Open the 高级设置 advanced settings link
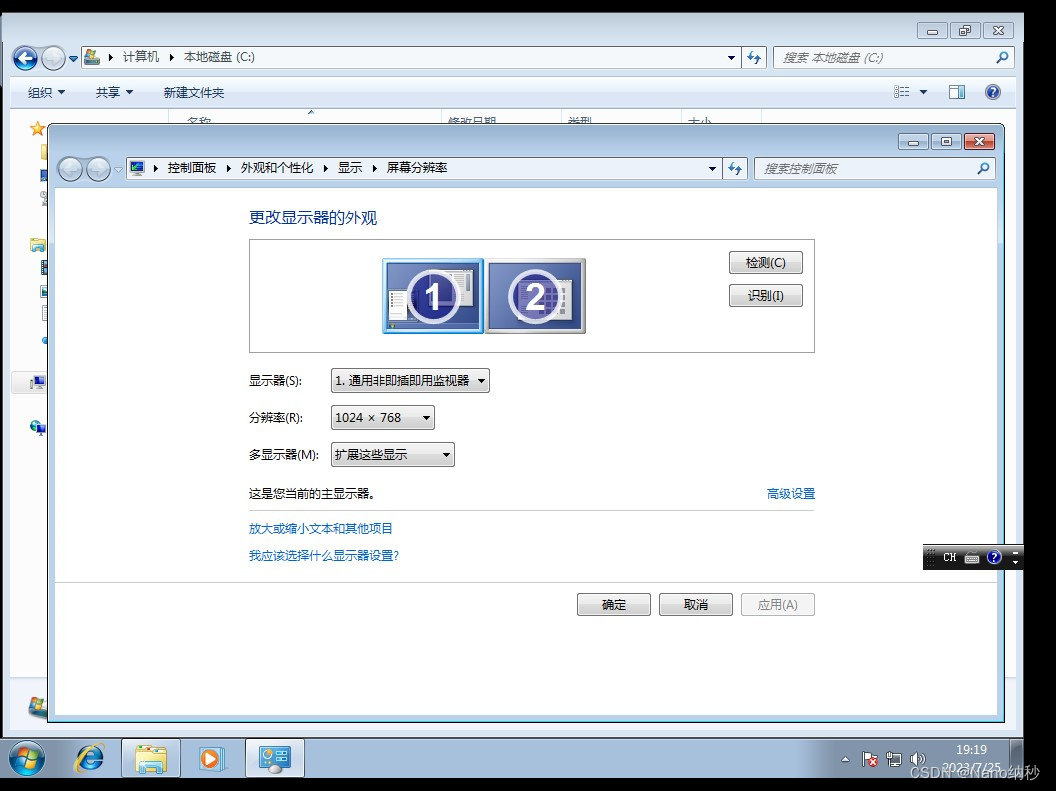1056x791 pixels. pyautogui.click(x=791, y=493)
